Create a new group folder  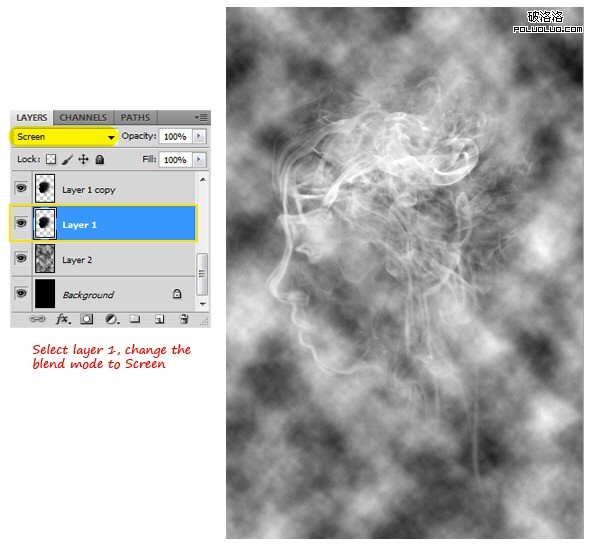pyautogui.click(x=135, y=319)
